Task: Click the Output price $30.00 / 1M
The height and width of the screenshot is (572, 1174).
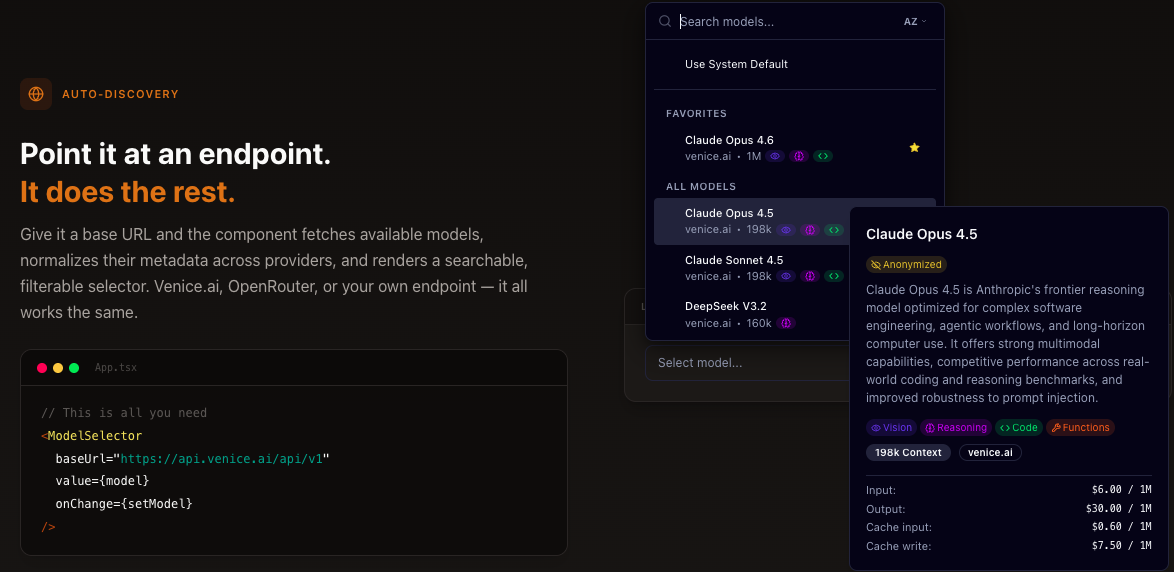Action: click(1119, 508)
